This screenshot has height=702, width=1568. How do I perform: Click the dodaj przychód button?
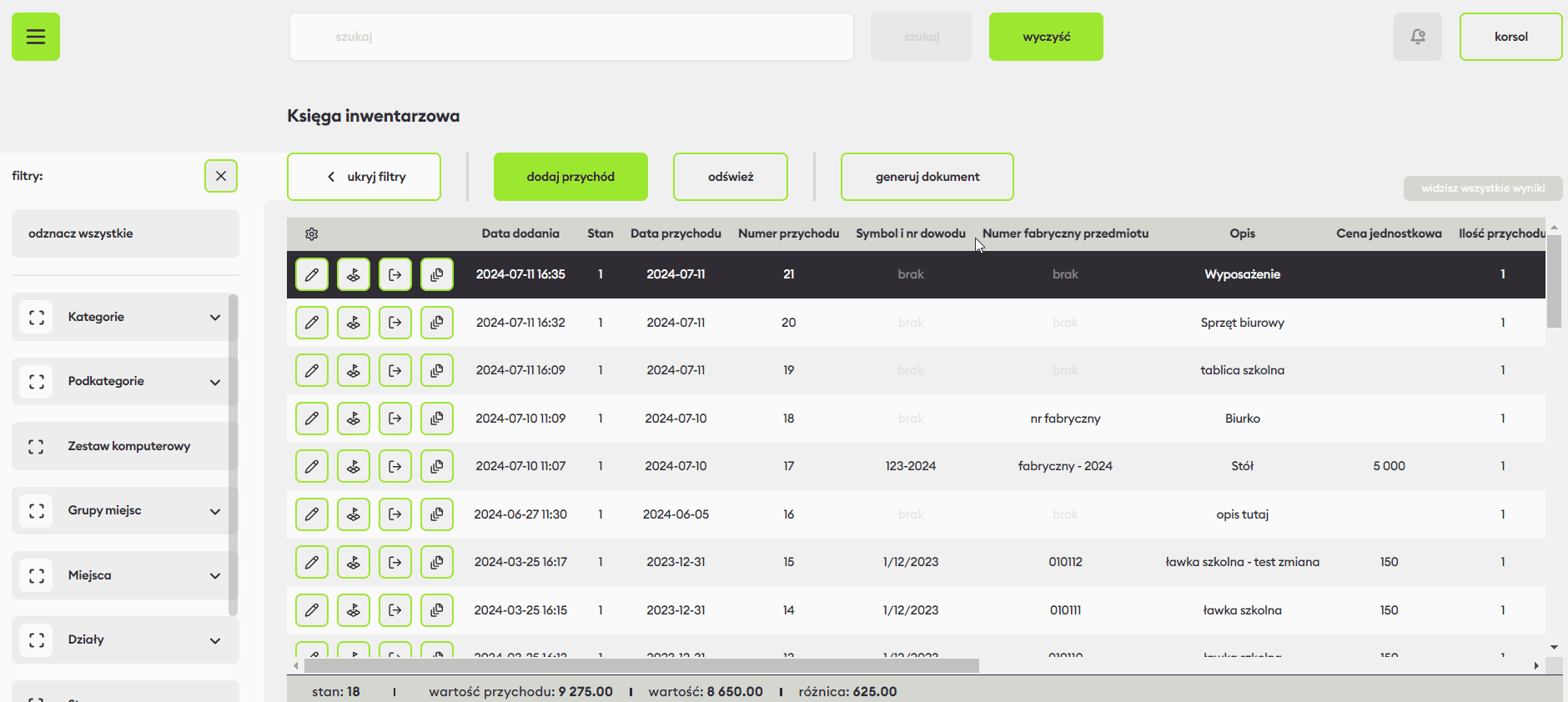tap(570, 177)
